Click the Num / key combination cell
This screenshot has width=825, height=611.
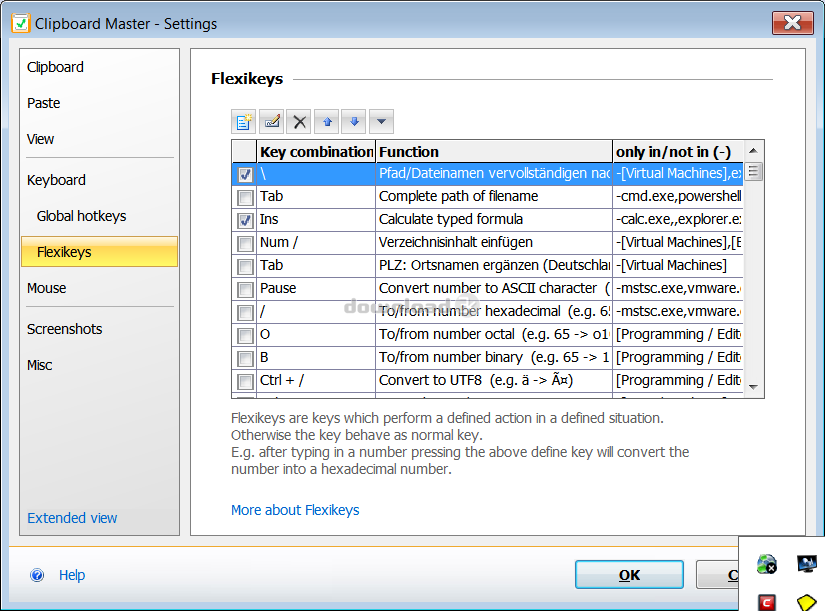pyautogui.click(x=316, y=243)
